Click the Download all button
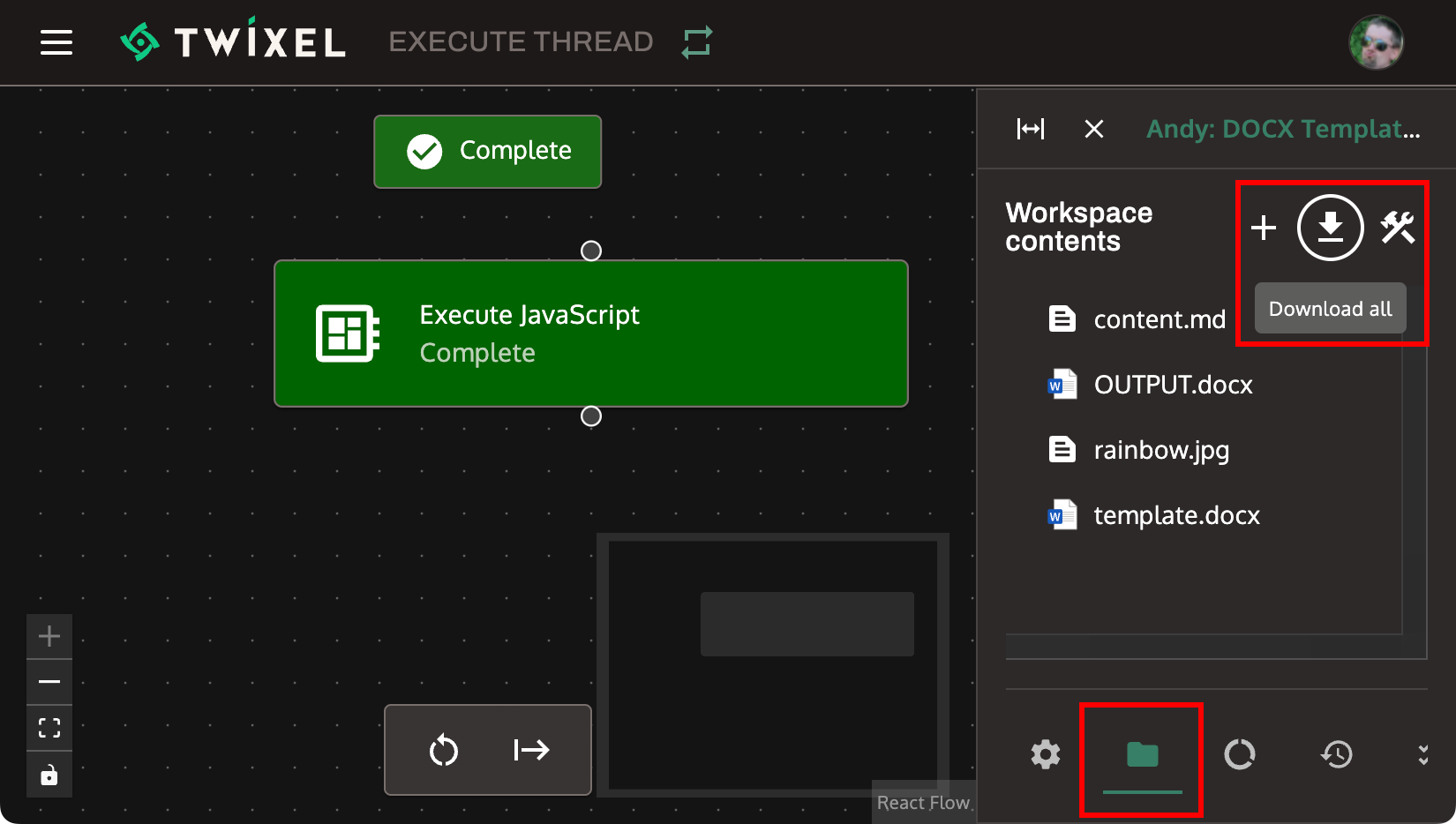 [x=1329, y=308]
